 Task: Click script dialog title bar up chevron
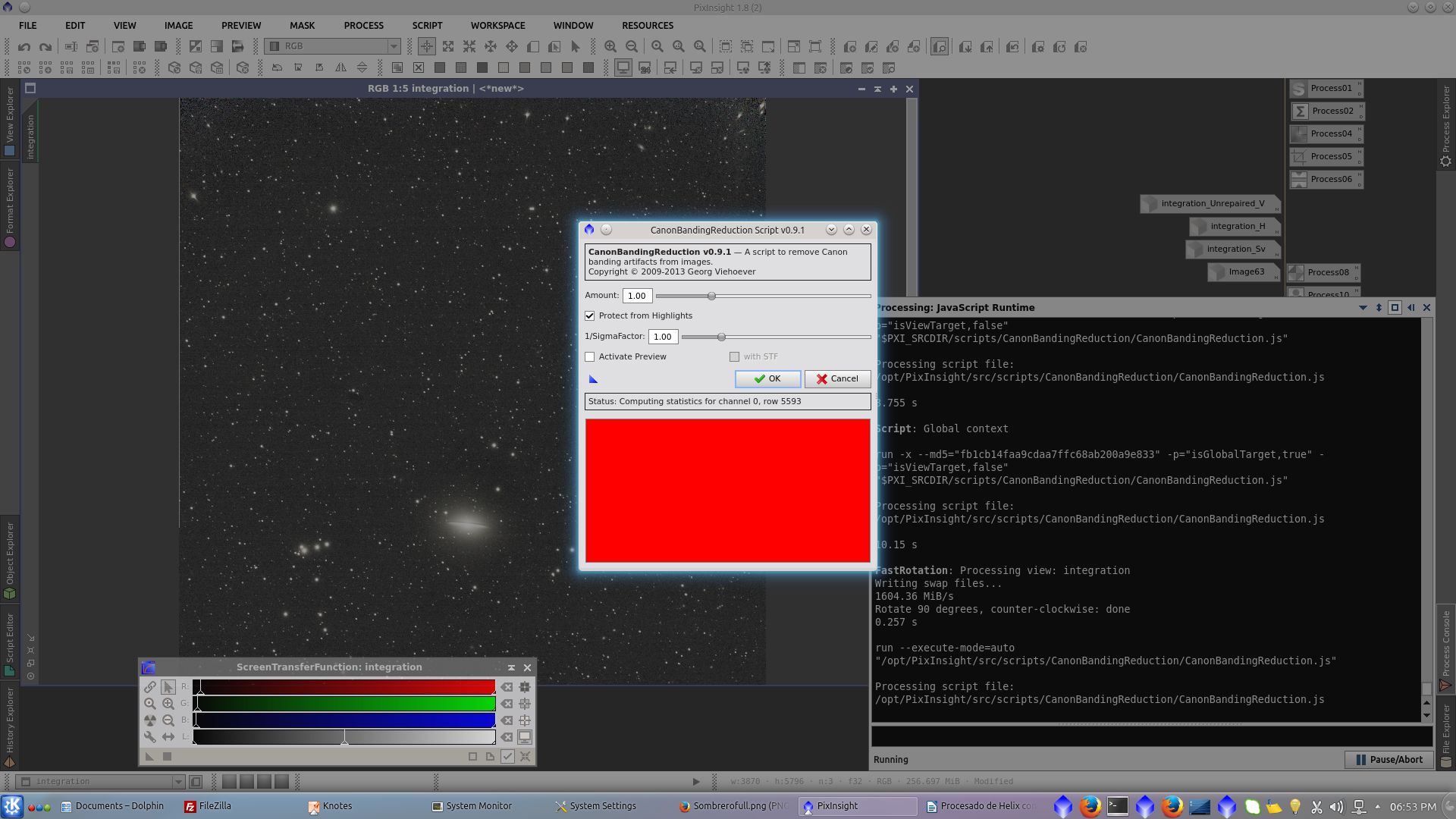849,230
